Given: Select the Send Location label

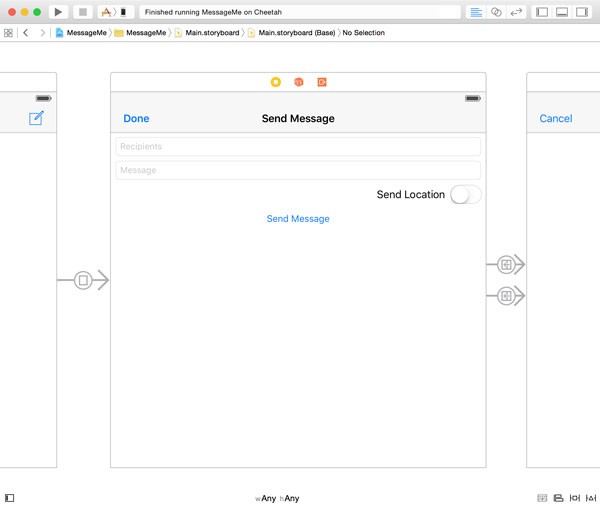Looking at the screenshot, I should tap(411, 194).
